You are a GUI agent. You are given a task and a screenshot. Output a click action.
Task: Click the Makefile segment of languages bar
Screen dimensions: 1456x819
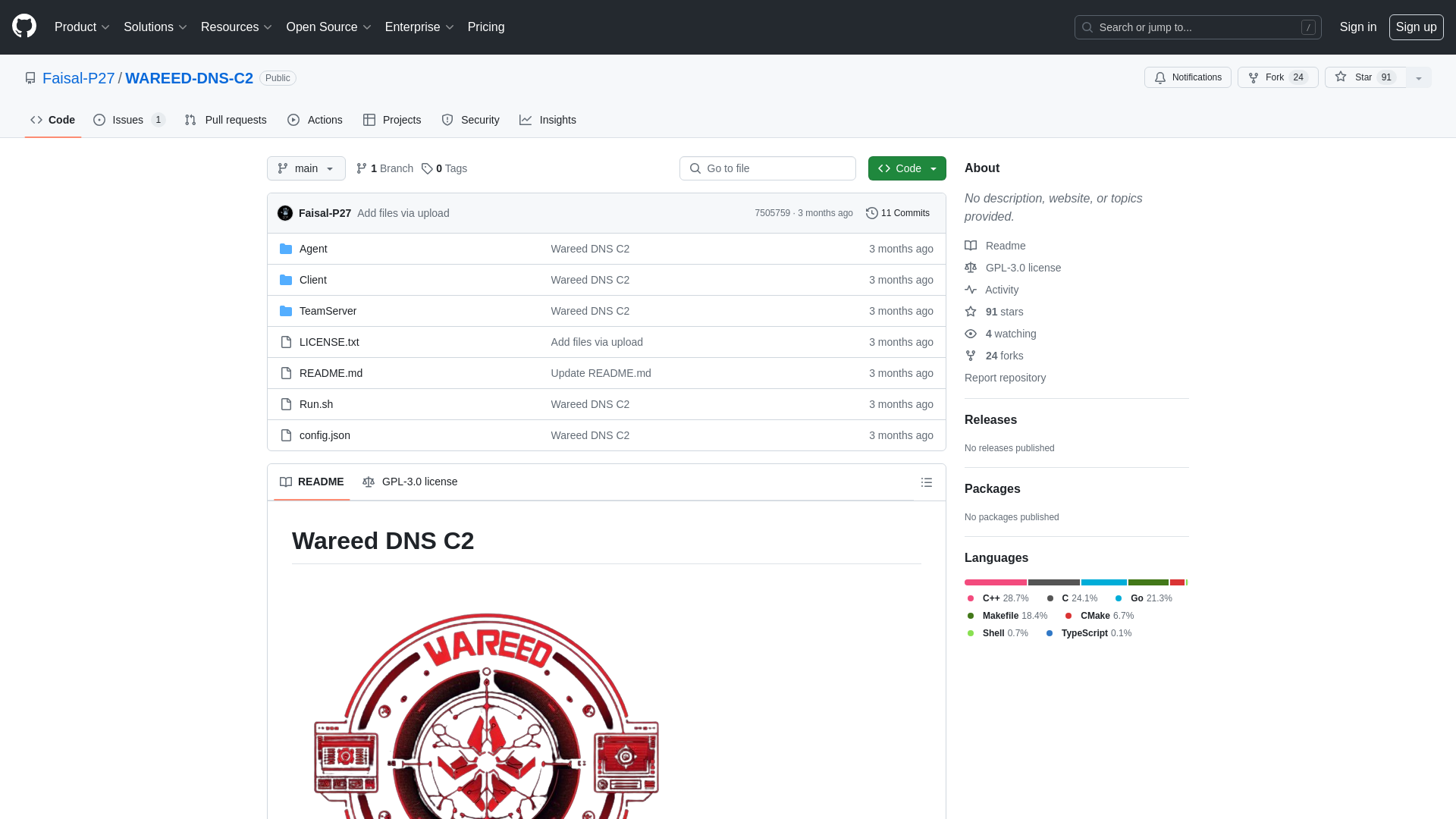click(x=1148, y=582)
